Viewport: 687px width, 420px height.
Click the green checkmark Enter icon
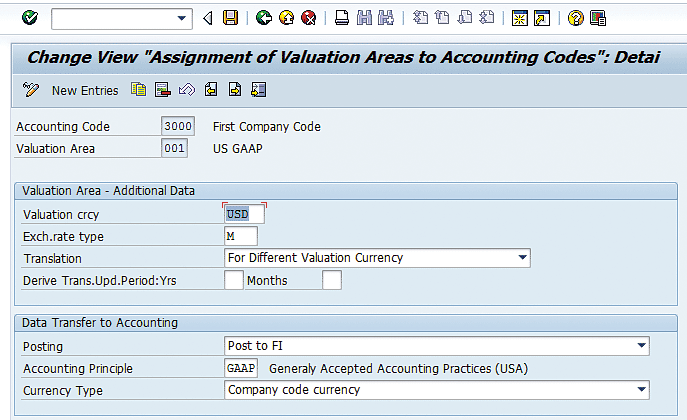(x=30, y=18)
